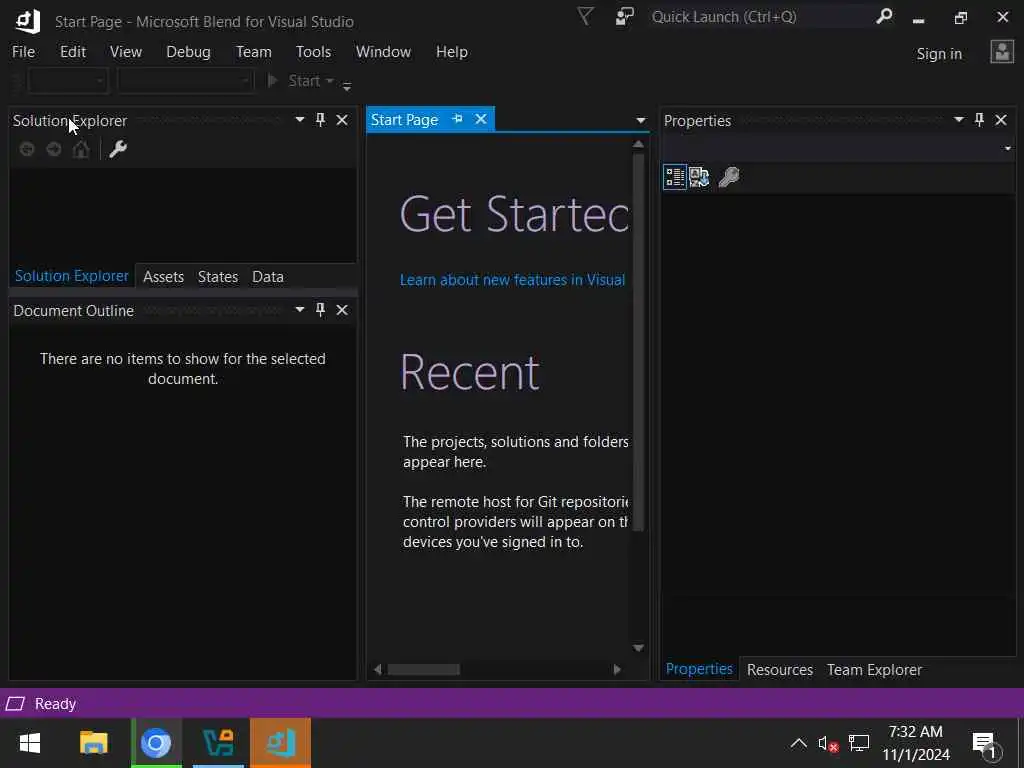Click the Start Page scroll down arrow
Viewport: 1024px width, 768px height.
tap(639, 648)
